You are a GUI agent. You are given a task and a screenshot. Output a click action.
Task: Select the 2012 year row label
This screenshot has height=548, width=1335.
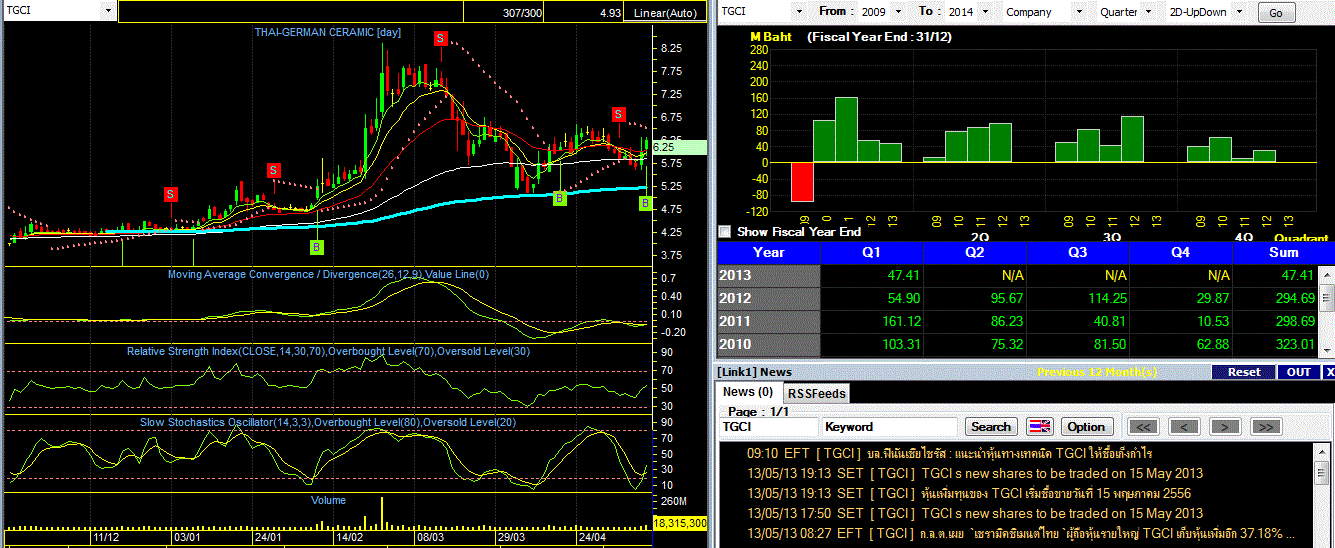(x=768, y=298)
